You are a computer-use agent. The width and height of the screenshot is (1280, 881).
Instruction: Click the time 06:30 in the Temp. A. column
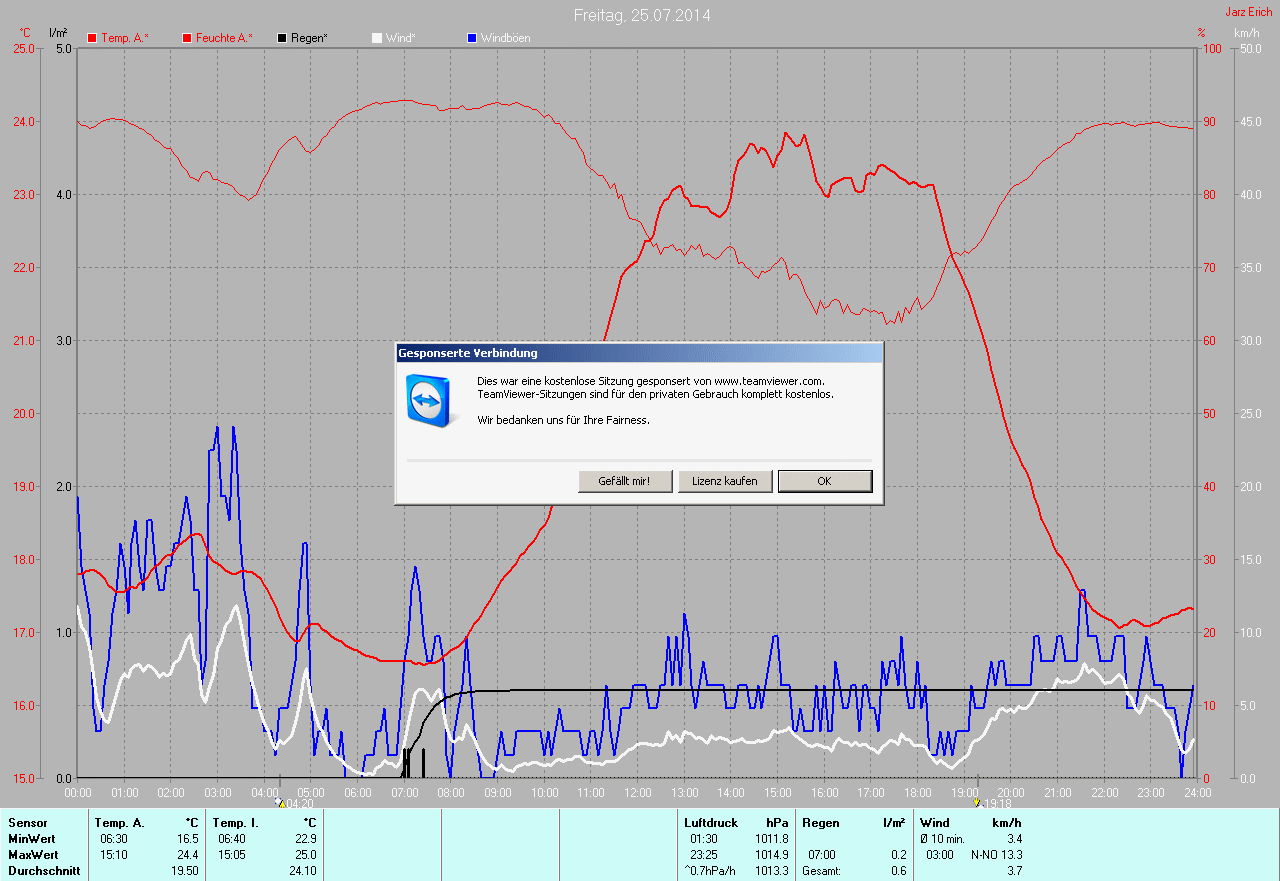coord(114,839)
